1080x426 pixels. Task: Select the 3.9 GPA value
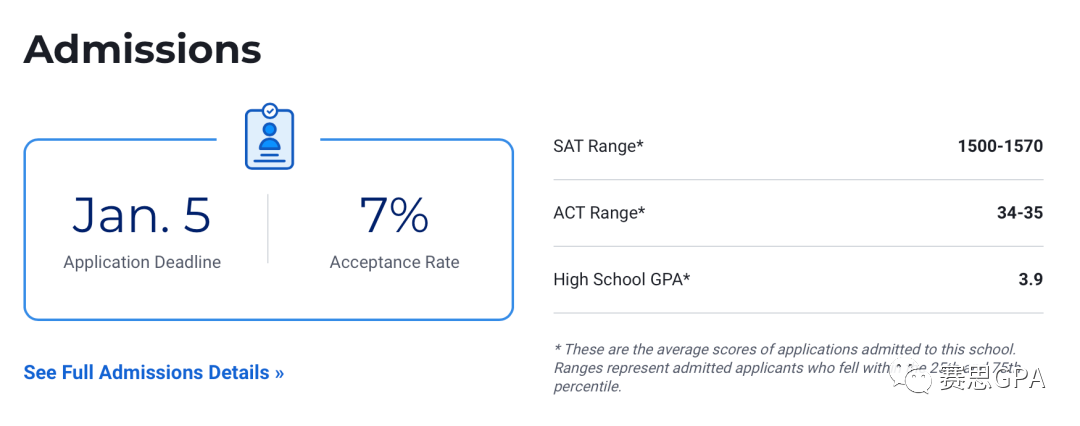click(x=1030, y=279)
